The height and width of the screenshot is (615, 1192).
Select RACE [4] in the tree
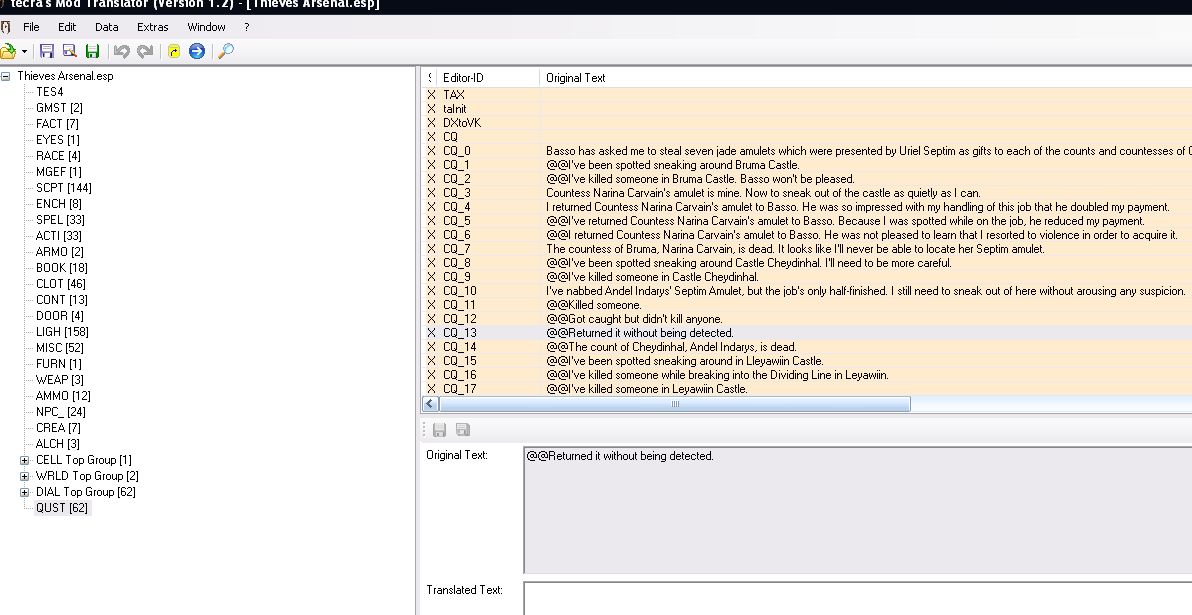pos(58,156)
